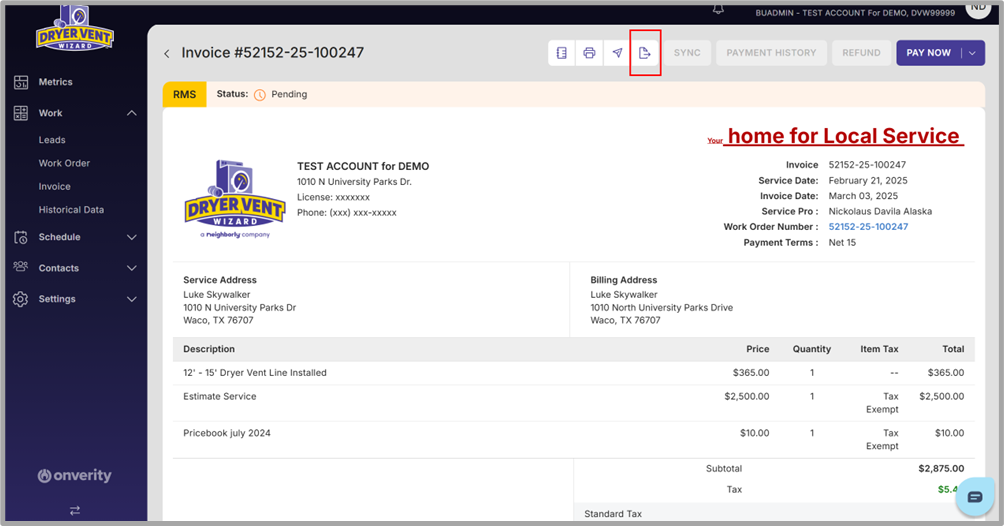Open Historical Data in the sidebar
This screenshot has width=1004, height=526.
(71, 210)
